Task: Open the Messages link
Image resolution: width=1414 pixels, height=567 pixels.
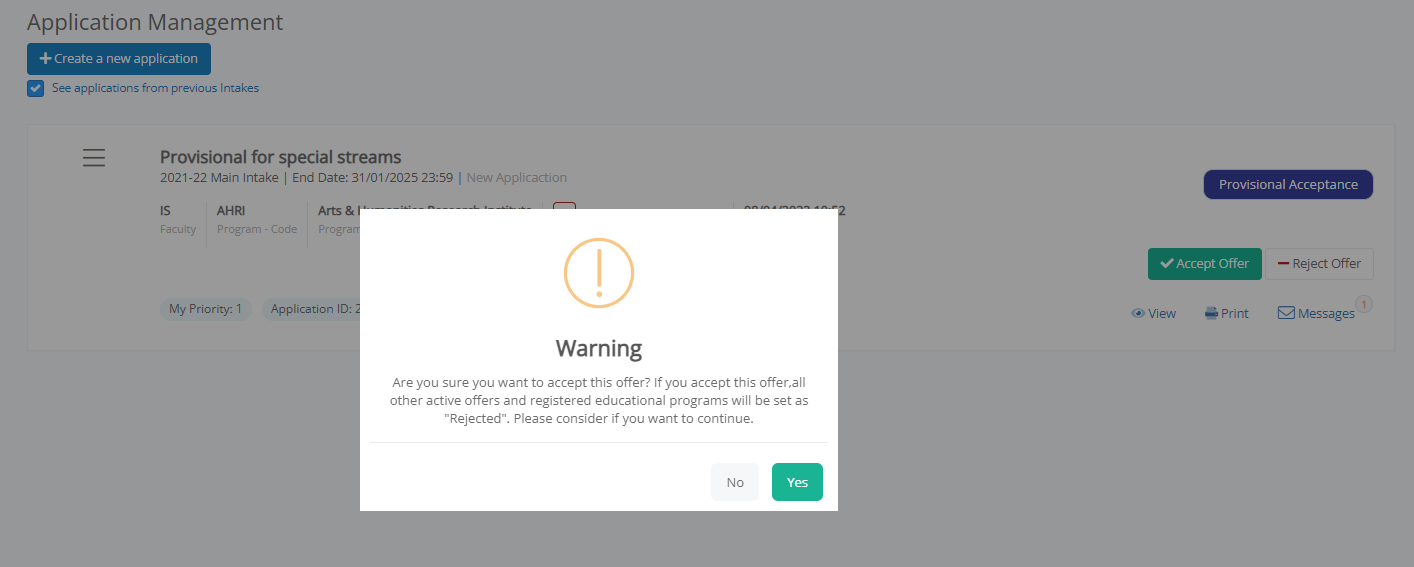Action: pyautogui.click(x=1316, y=313)
